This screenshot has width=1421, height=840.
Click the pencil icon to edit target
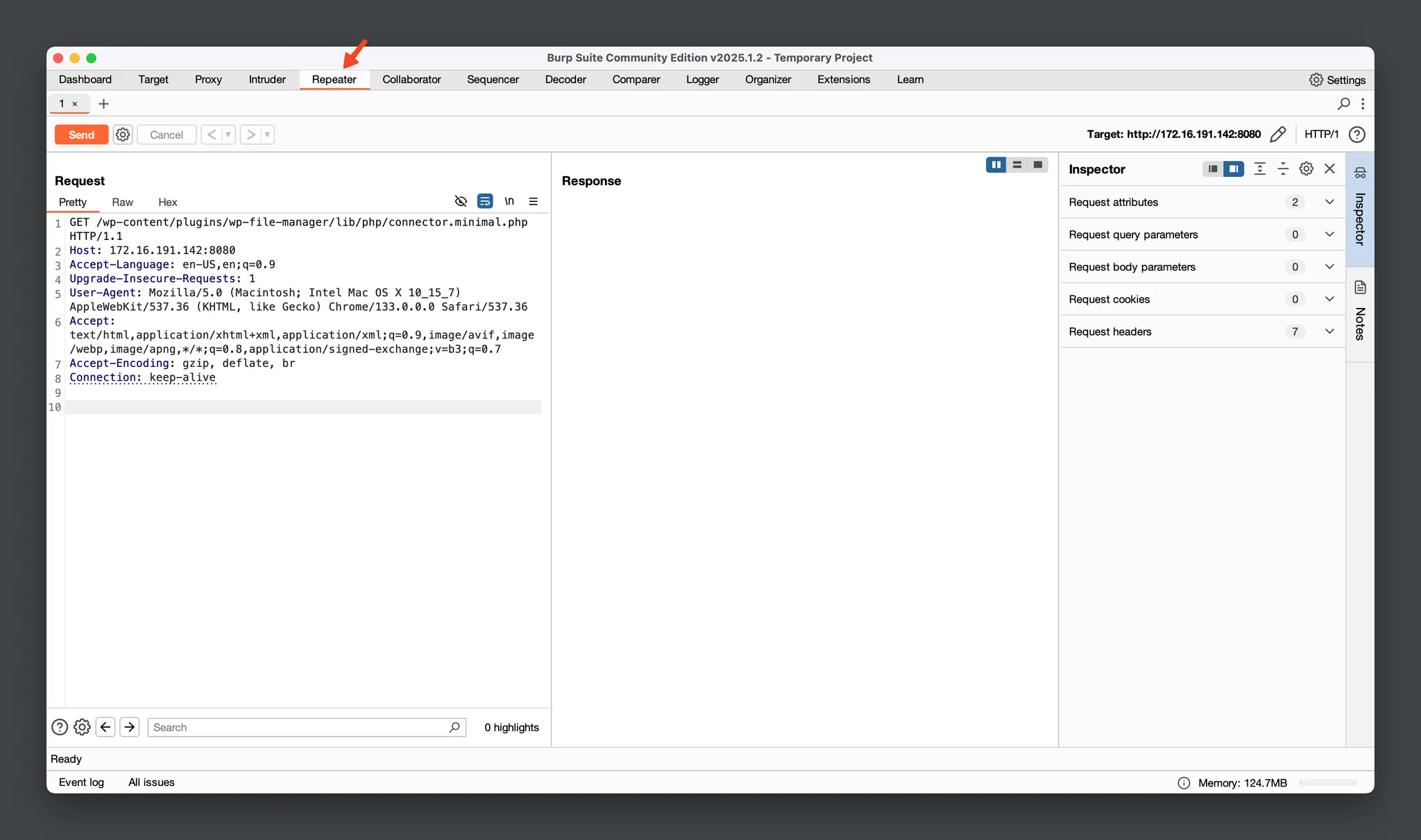1277,135
